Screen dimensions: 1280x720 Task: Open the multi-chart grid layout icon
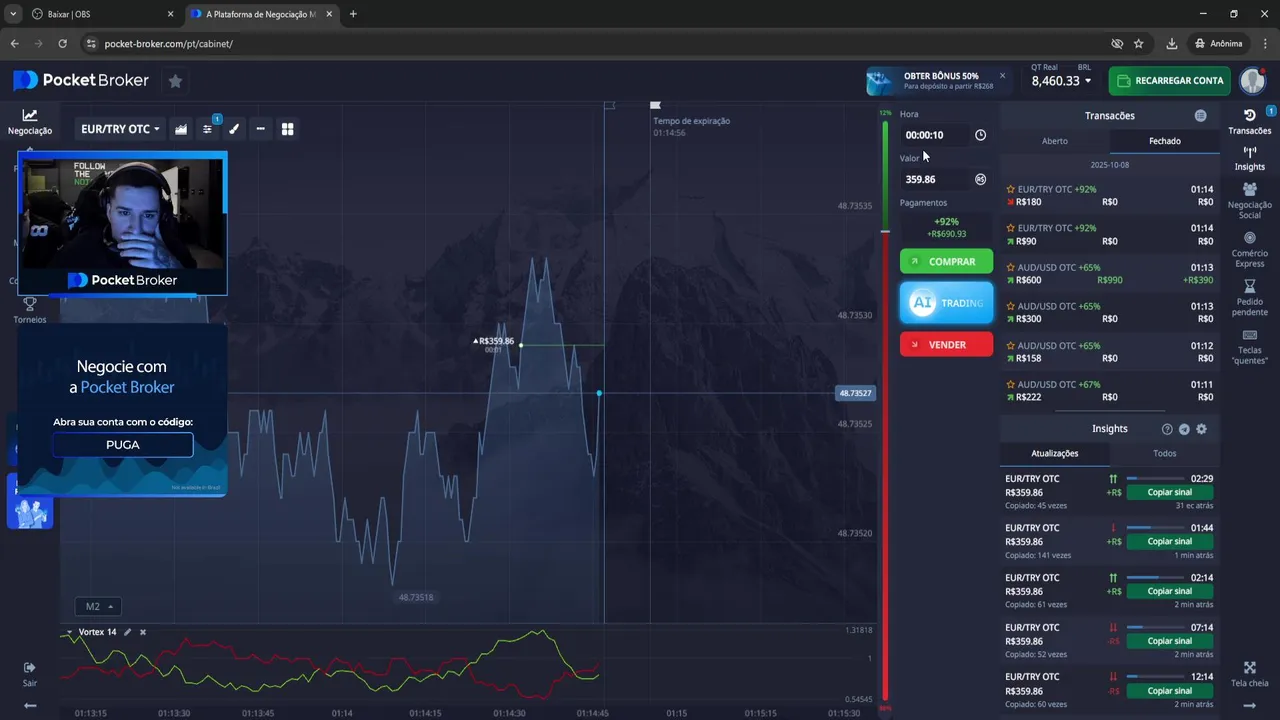287,129
